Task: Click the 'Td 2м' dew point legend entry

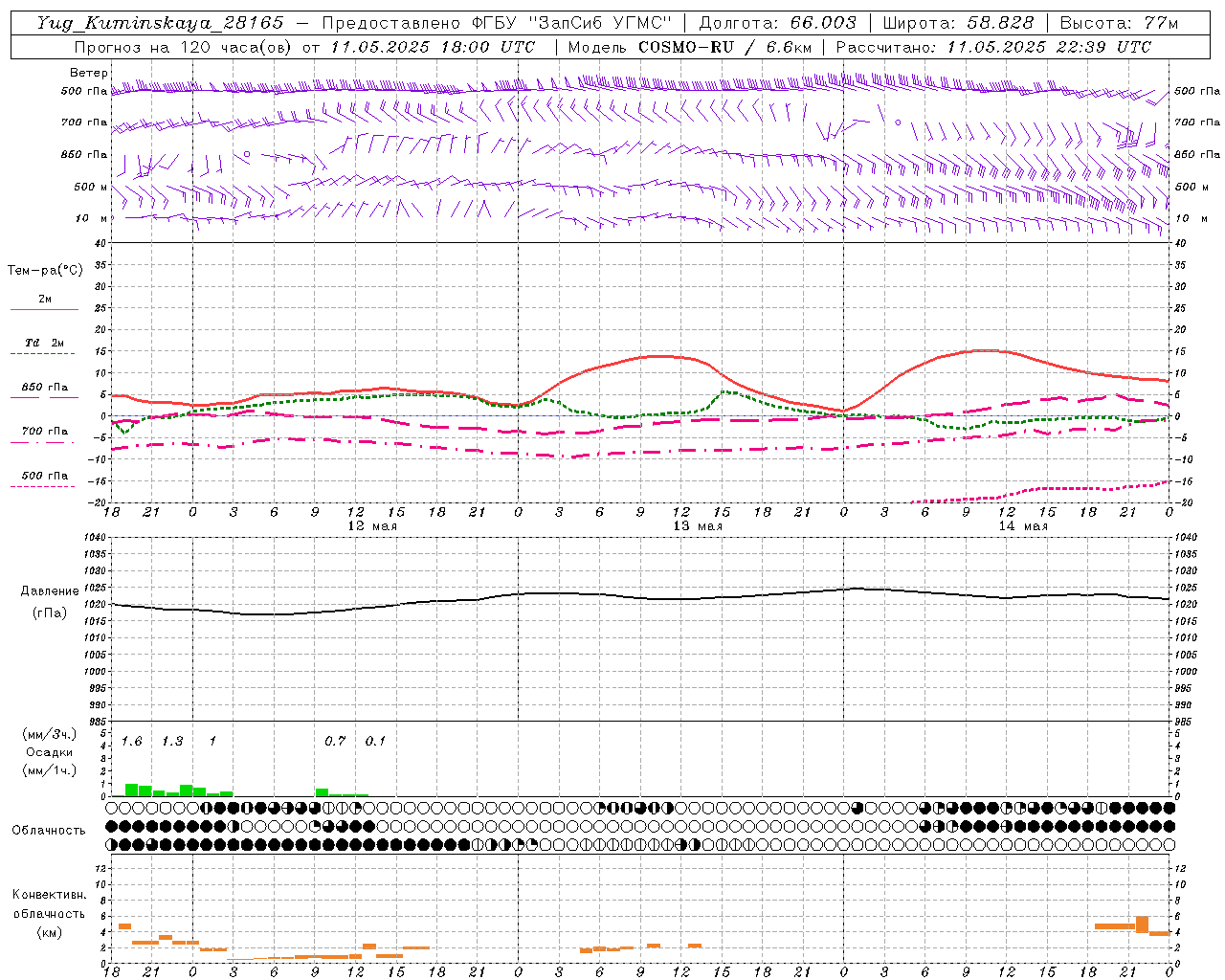Action: coord(45,343)
